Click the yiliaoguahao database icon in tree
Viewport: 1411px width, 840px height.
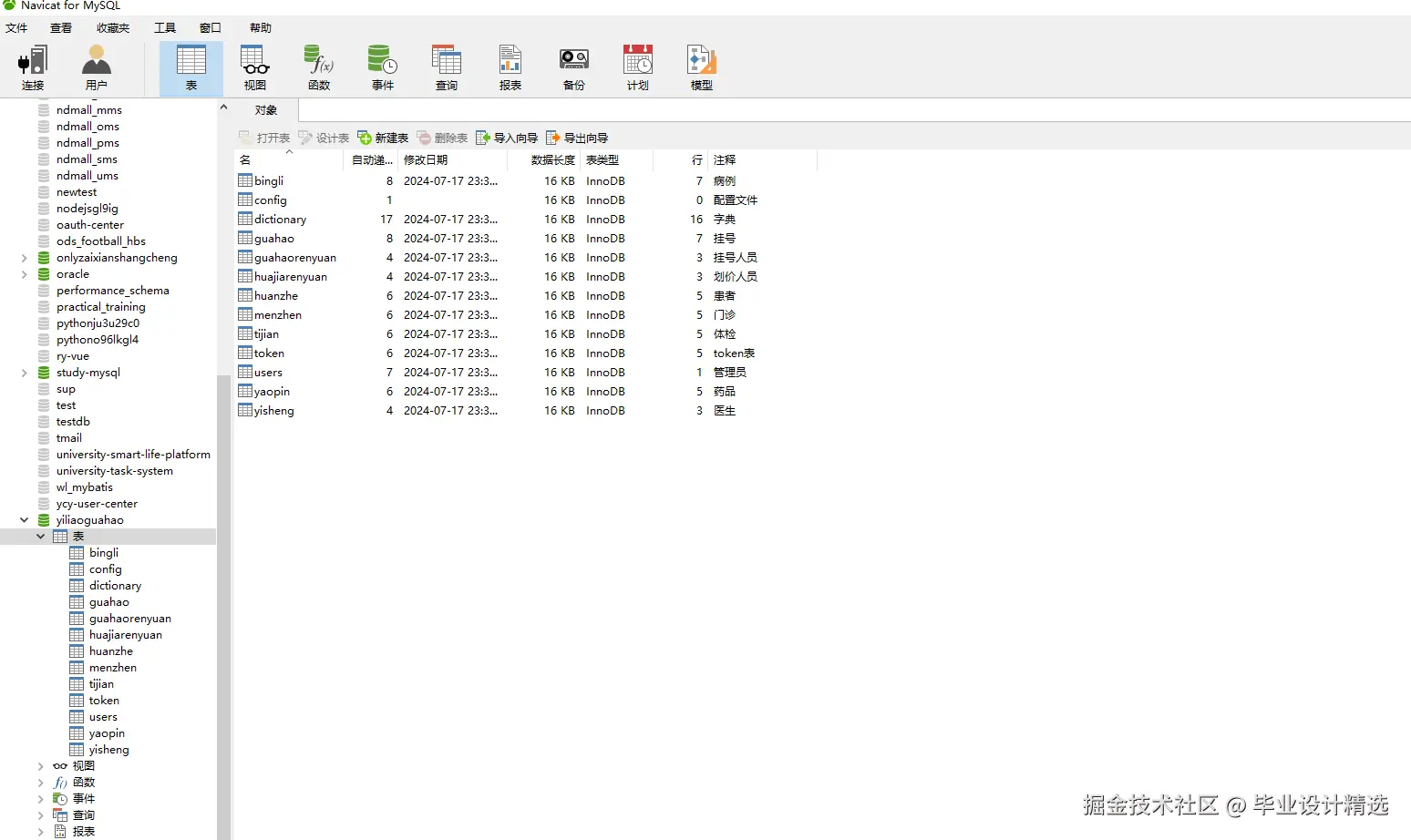[44, 520]
